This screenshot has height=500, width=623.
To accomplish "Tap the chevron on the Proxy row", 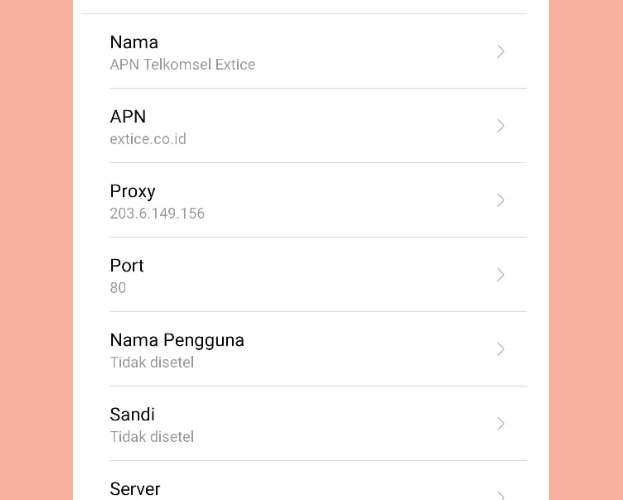I will click(501, 200).
